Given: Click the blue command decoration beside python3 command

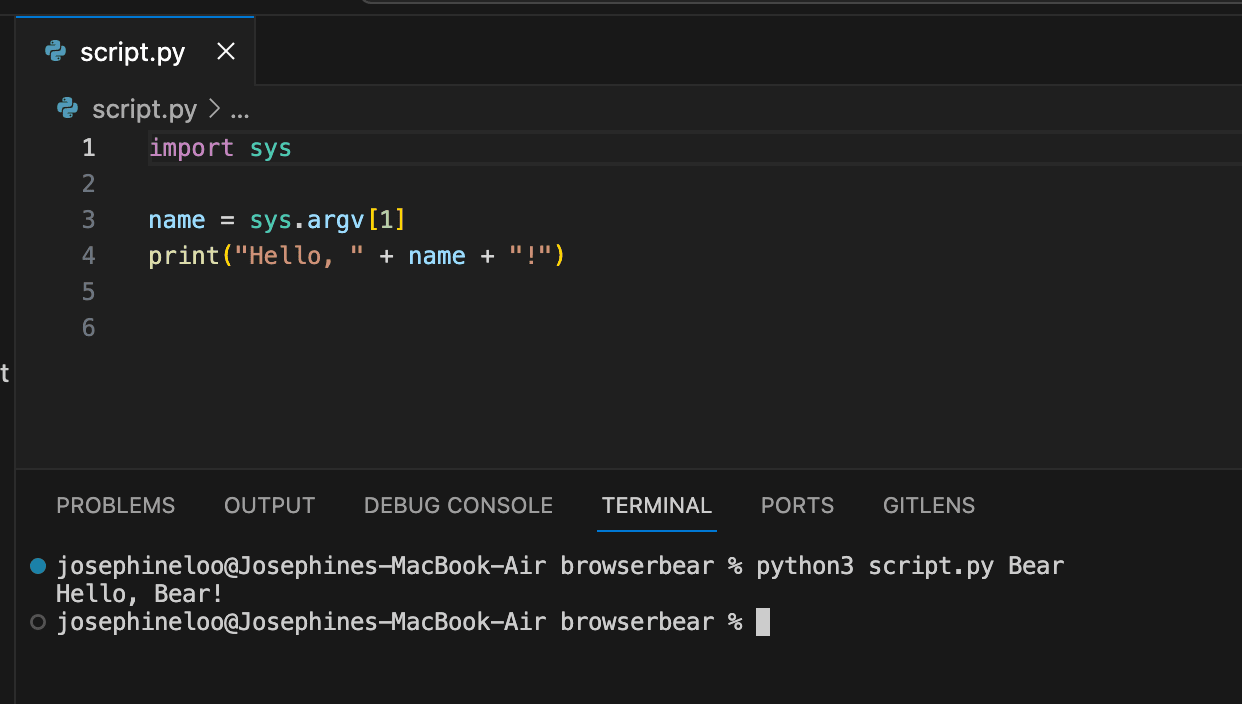Looking at the screenshot, I should click(x=37, y=565).
